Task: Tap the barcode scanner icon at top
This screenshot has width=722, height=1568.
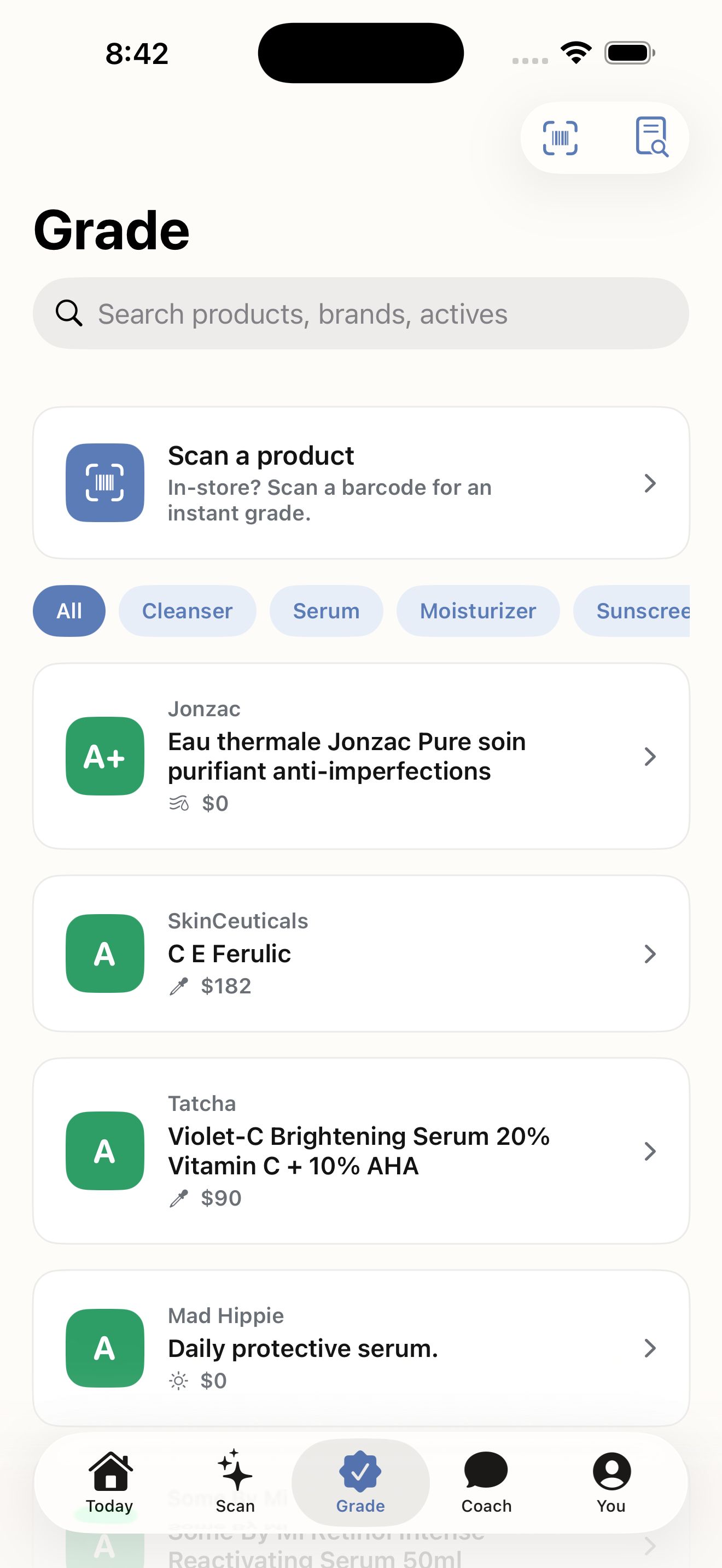Action: point(560,138)
